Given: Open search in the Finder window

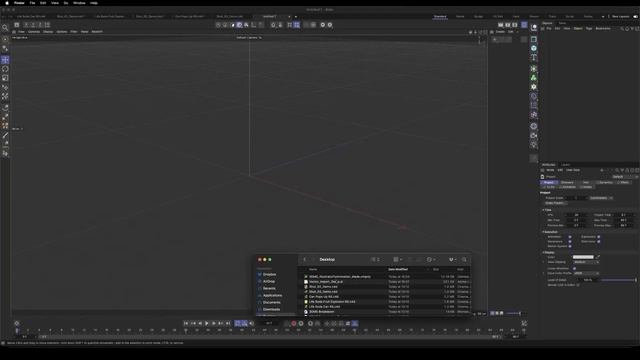Looking at the screenshot, I should pyautogui.click(x=464, y=260).
